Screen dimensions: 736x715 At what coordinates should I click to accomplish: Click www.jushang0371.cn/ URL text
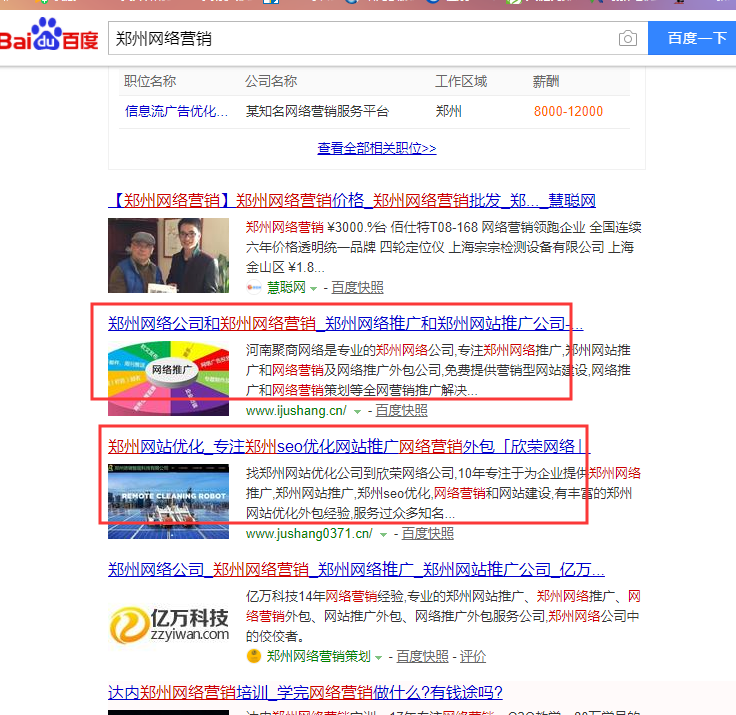click(x=309, y=533)
